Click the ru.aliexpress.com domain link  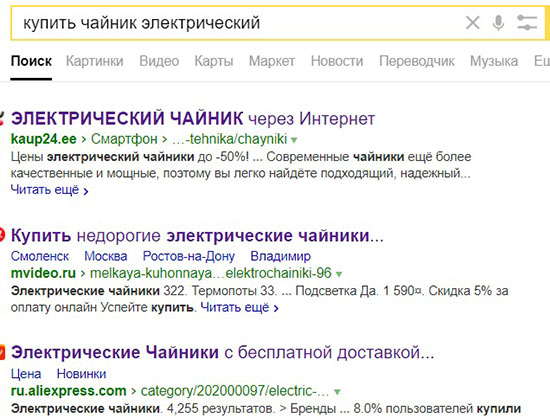click(x=69, y=391)
